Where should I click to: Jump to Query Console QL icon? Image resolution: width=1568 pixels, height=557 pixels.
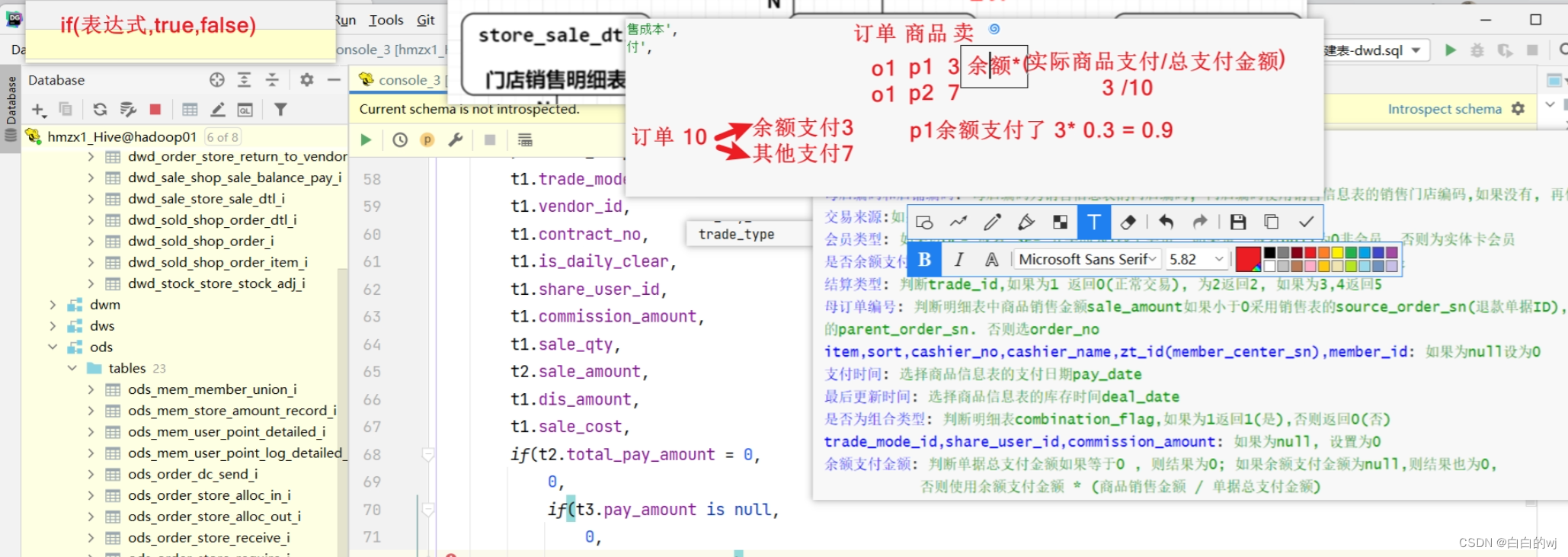pyautogui.click(x=245, y=110)
